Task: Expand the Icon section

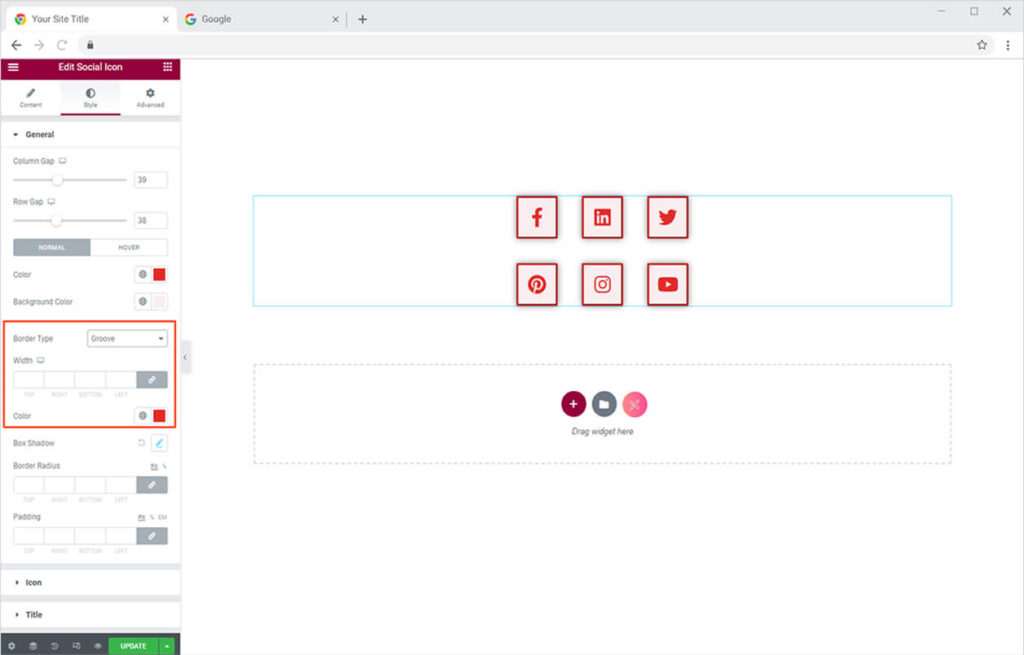Action: (x=33, y=582)
